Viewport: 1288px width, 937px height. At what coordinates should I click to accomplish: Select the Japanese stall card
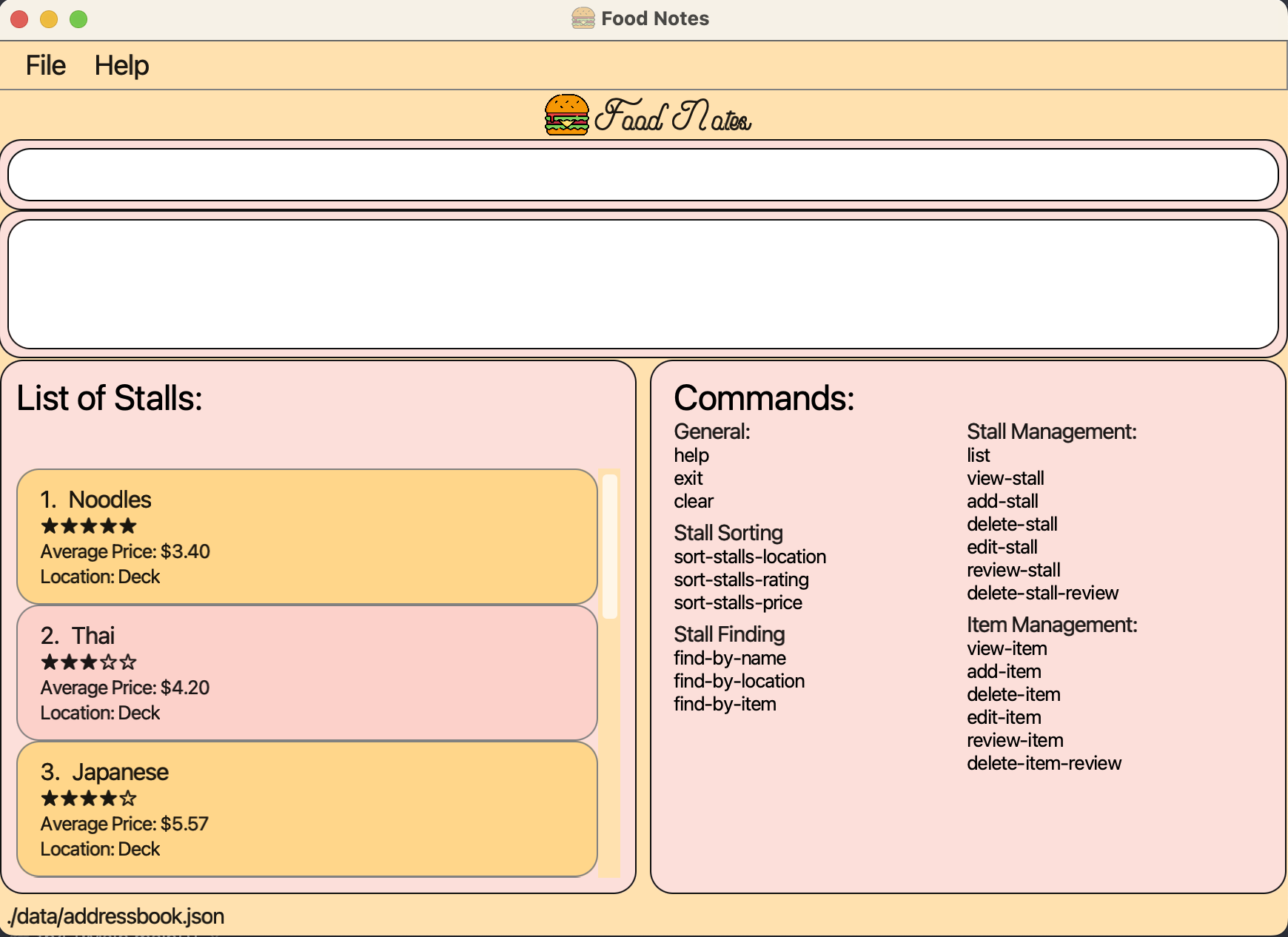pos(307,809)
